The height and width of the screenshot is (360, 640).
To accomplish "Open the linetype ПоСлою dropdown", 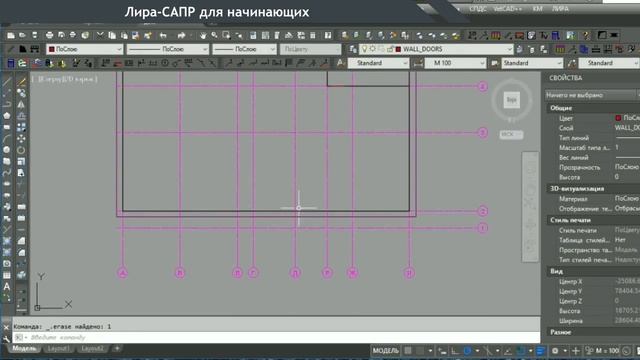I will 168,49.
